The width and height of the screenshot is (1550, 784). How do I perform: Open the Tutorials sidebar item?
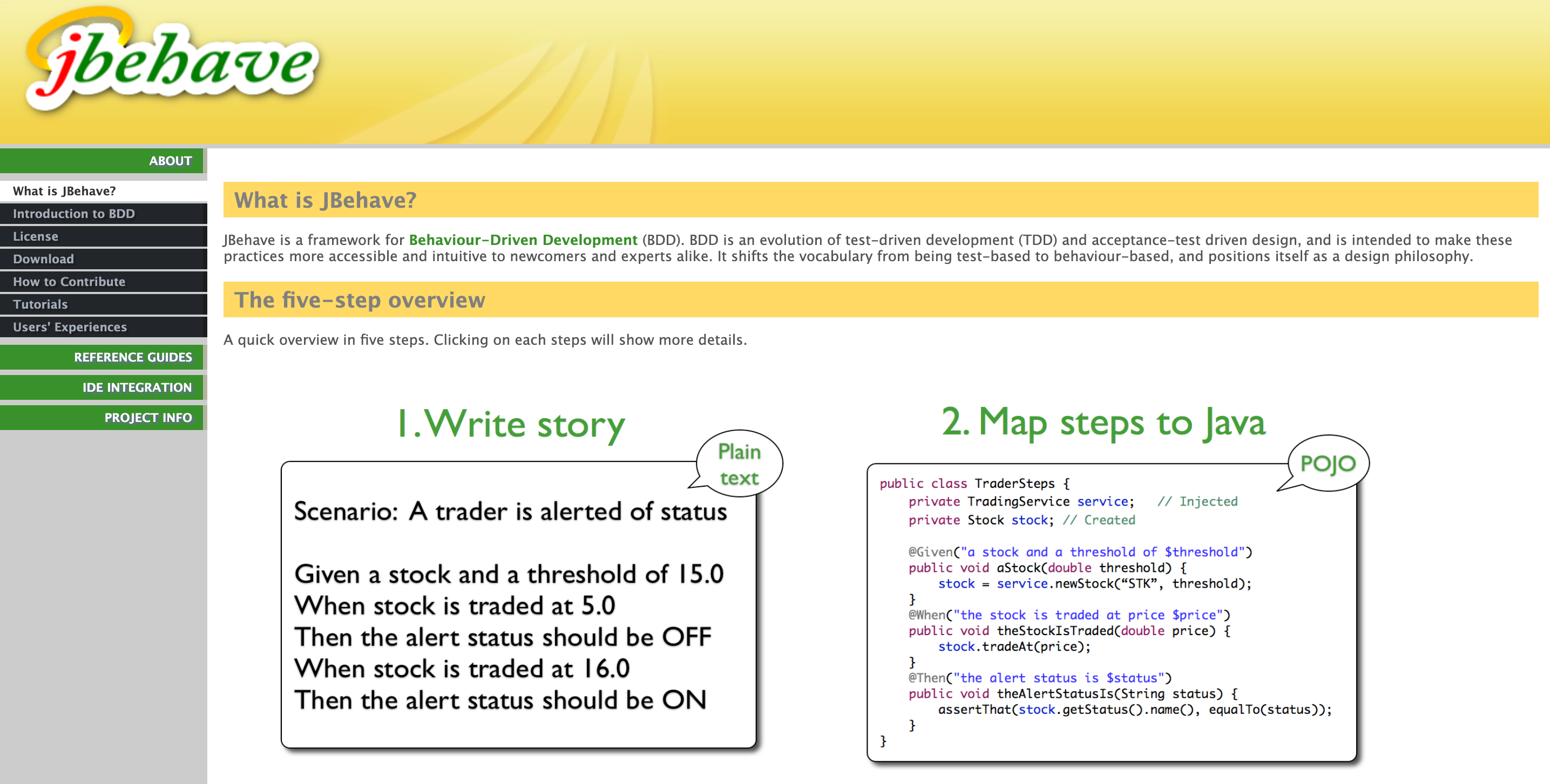pos(40,305)
